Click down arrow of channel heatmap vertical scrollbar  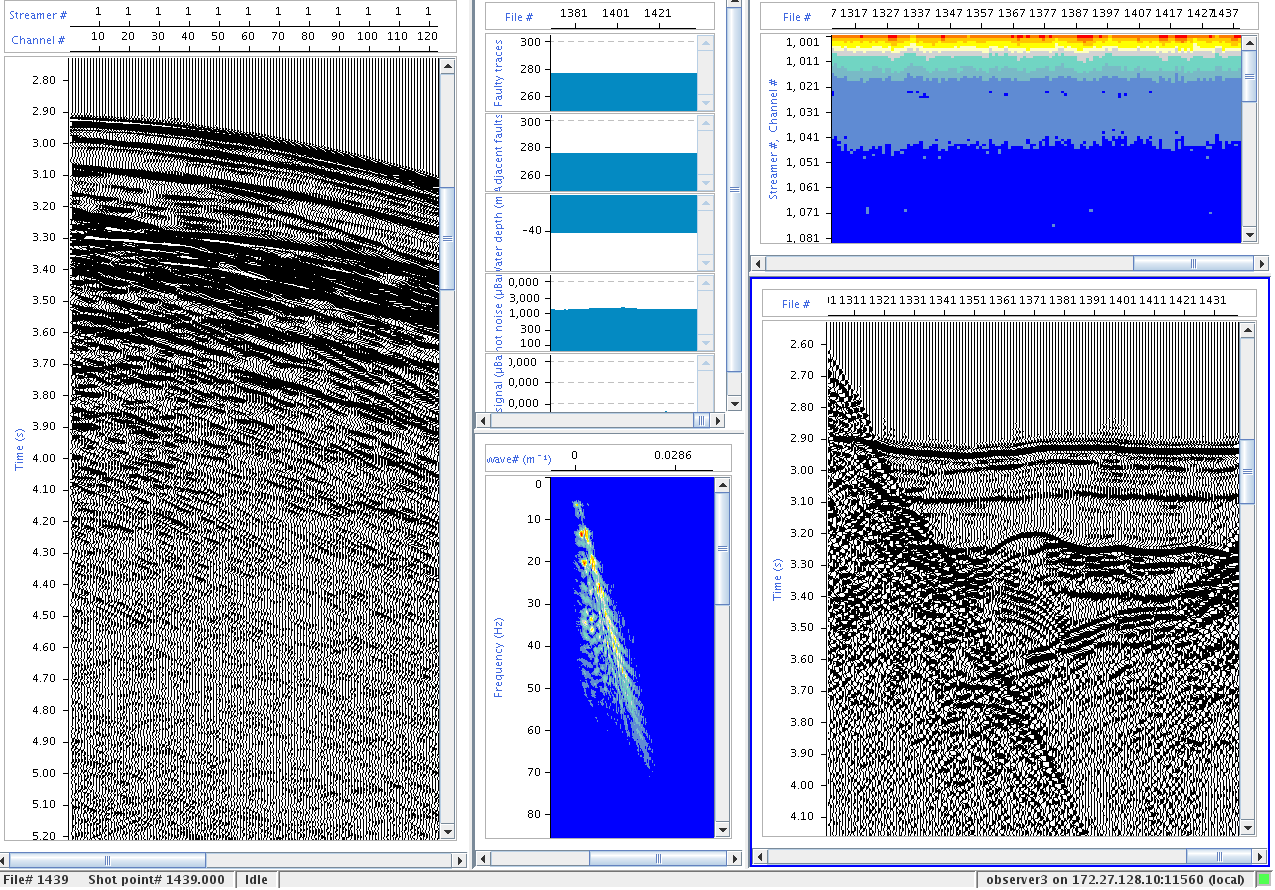pos(1249,234)
